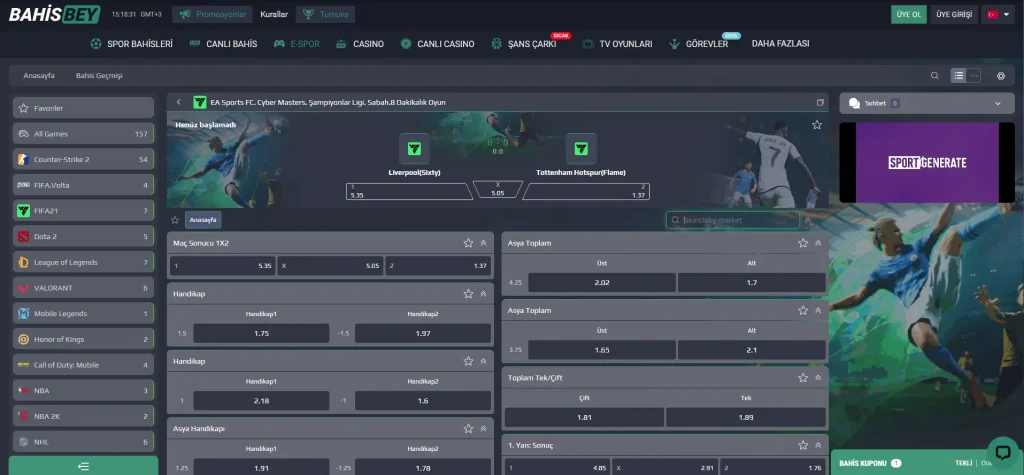Click the Search by market field

(x=733, y=220)
